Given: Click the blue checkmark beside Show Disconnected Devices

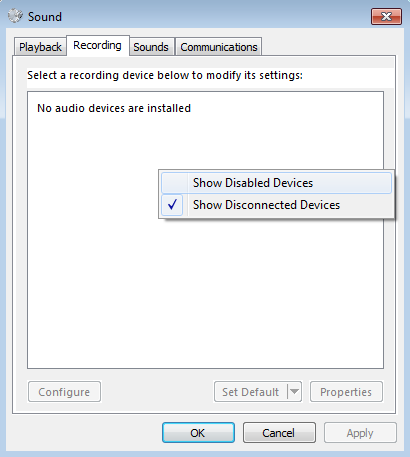Looking at the screenshot, I should point(172,205).
